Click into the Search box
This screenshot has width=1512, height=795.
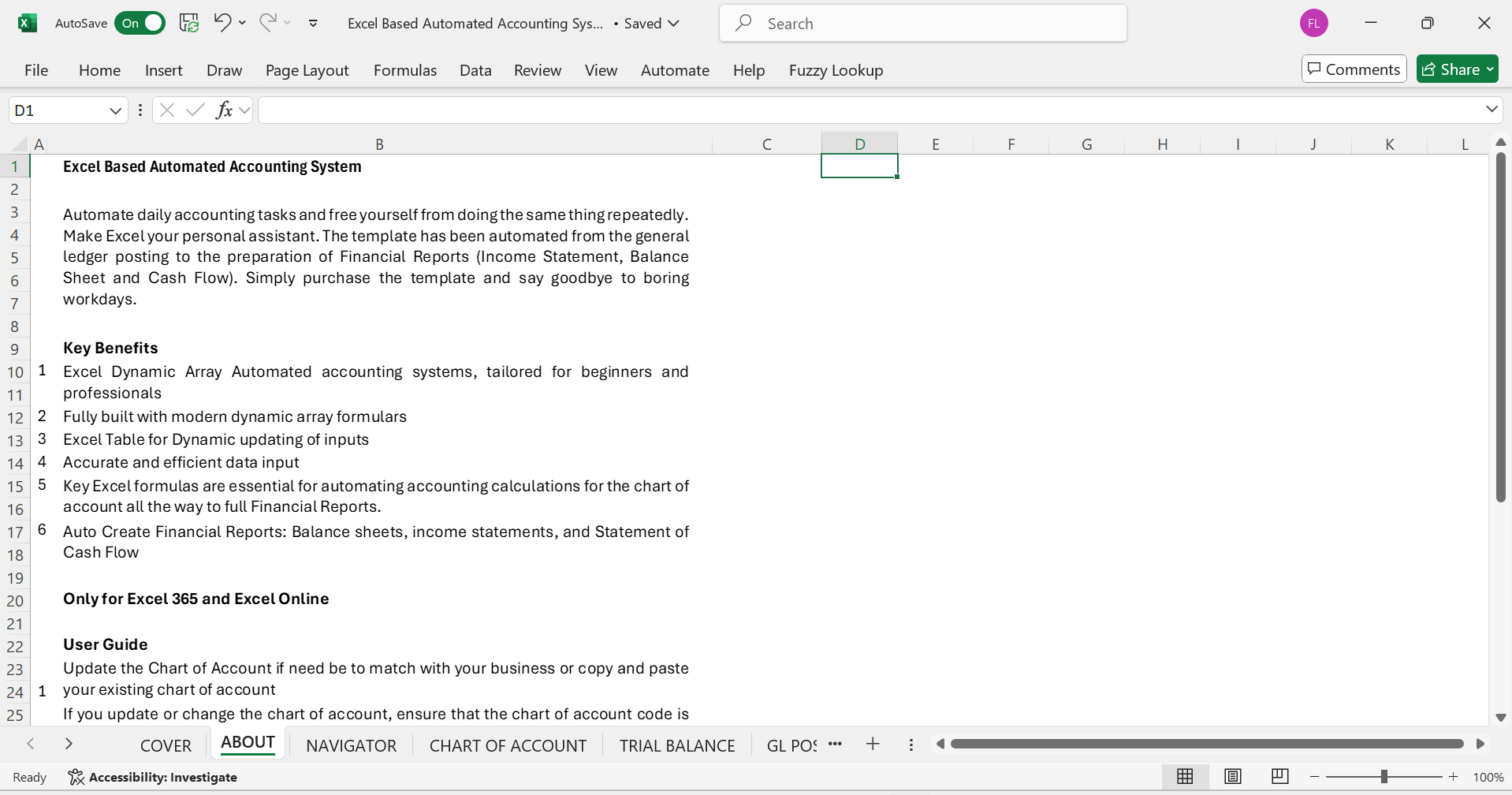coord(922,24)
